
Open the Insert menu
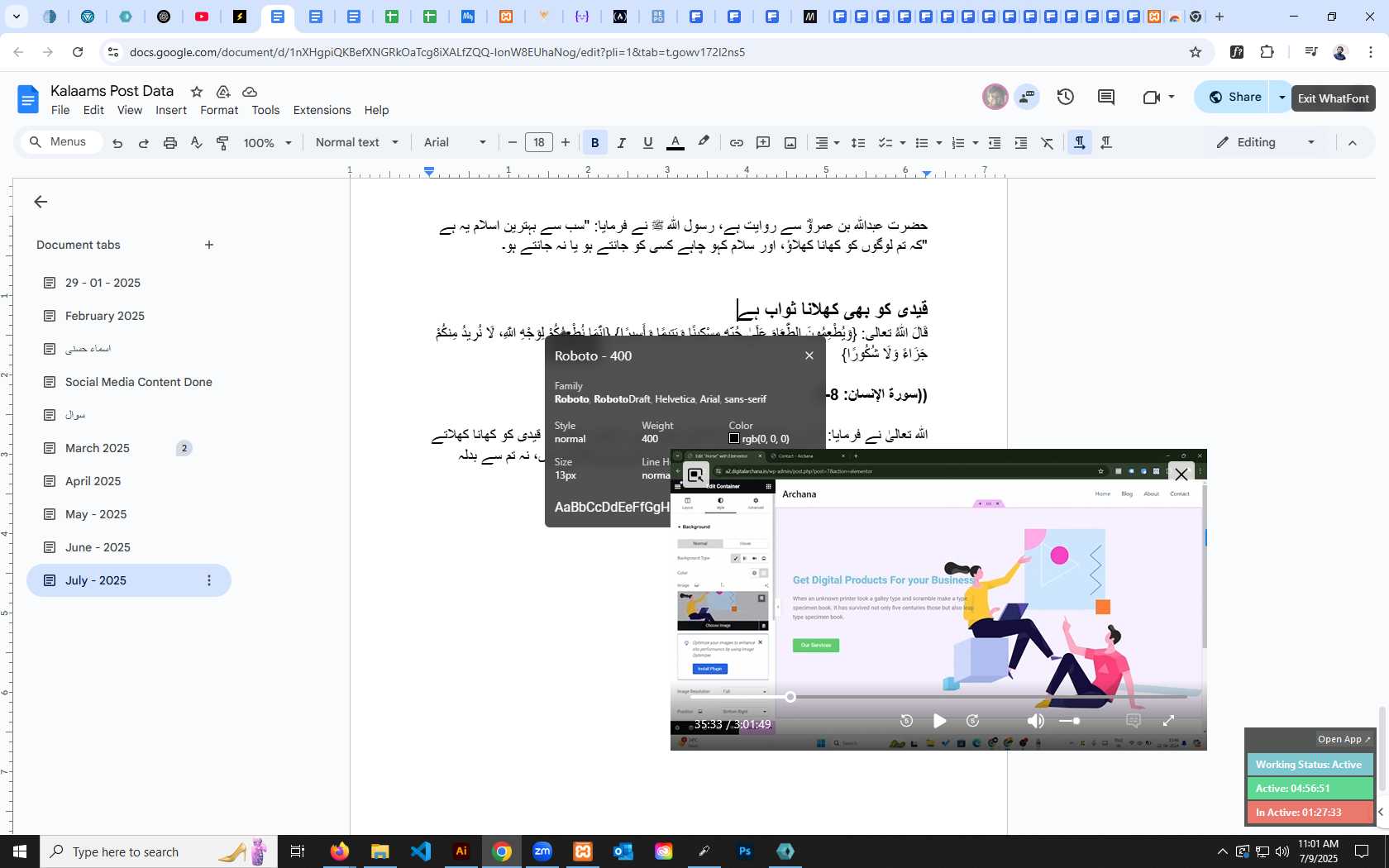point(171,110)
